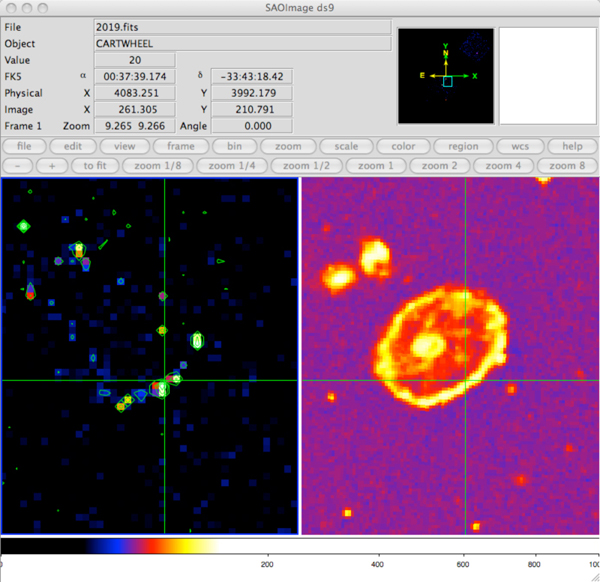Viewport: 600px width, 582px height.
Task: Click the colorbar's red section
Action: [153, 546]
